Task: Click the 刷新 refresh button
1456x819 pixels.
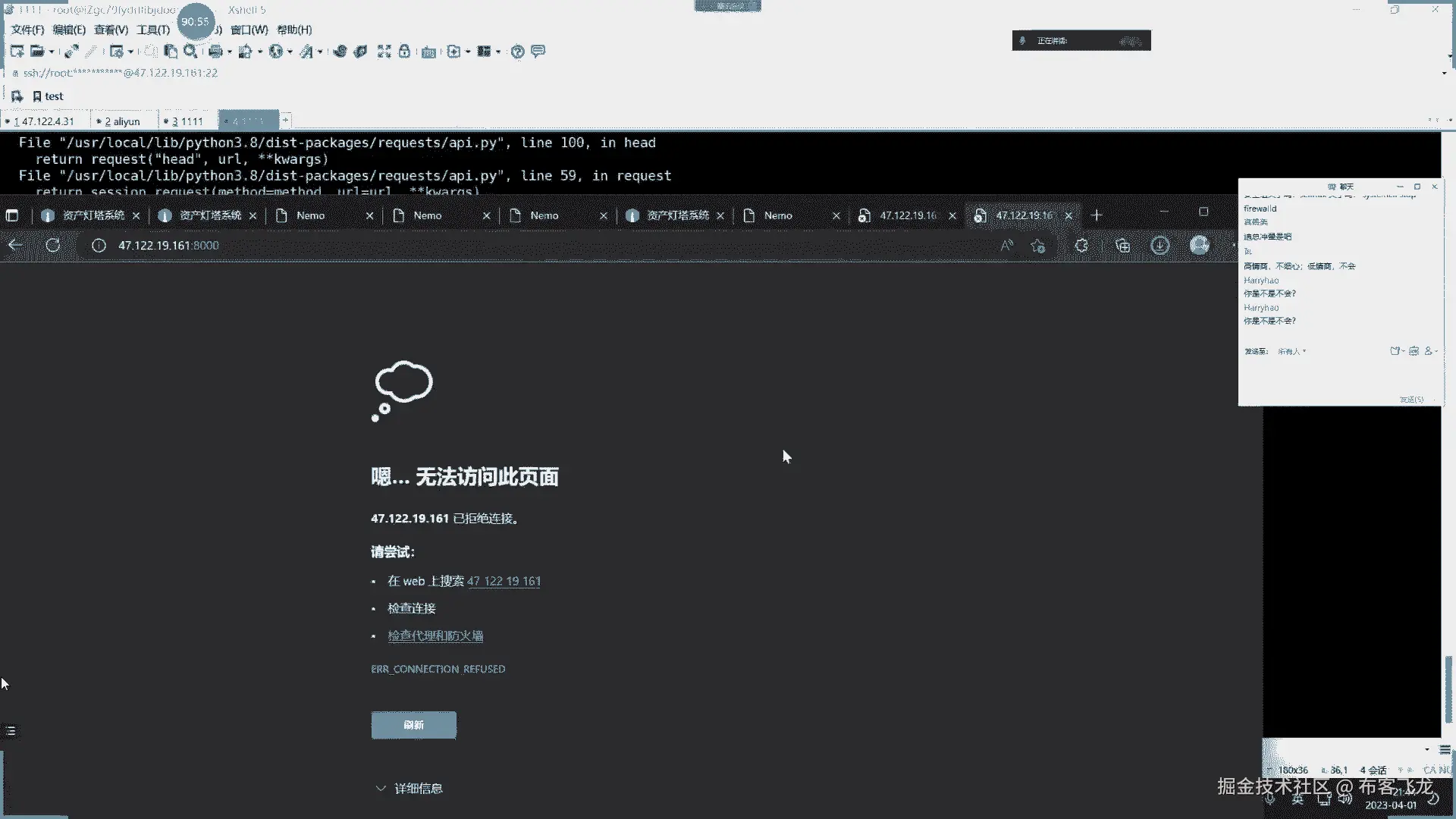Action: (x=413, y=725)
